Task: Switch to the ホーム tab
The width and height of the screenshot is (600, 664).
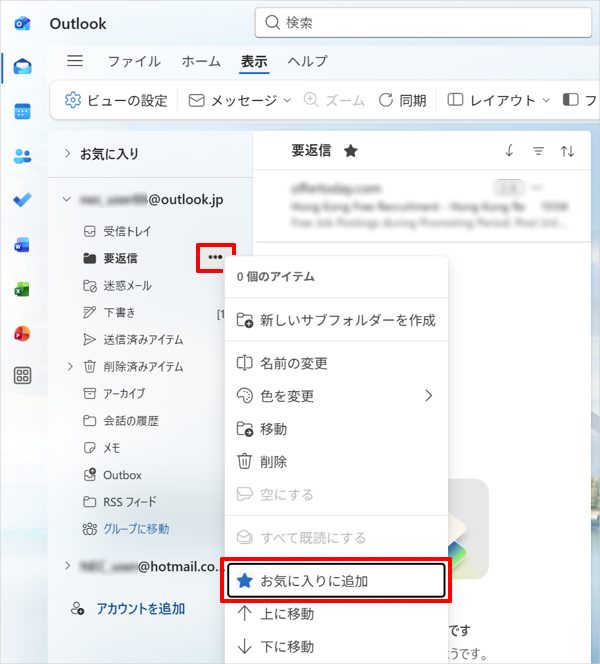Action: [x=201, y=62]
